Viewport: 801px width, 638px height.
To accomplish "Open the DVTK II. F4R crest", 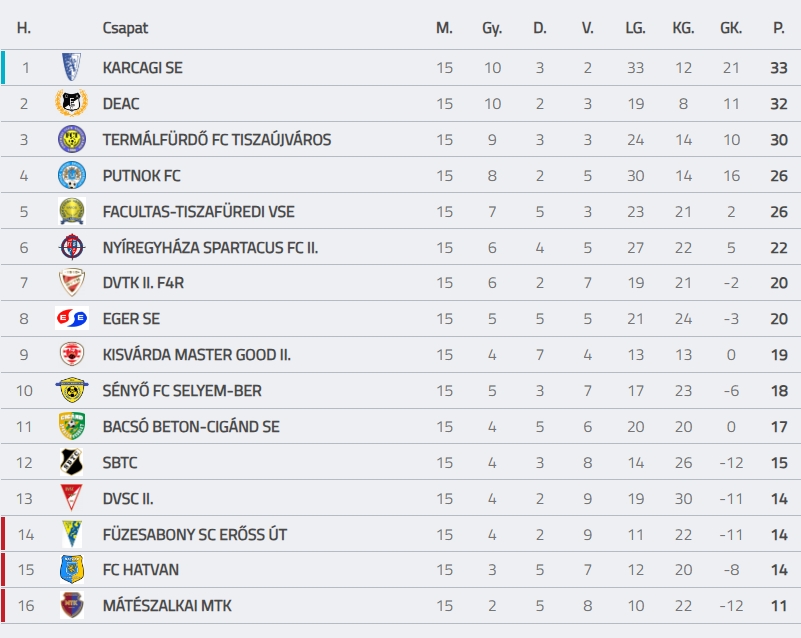I will coord(72,282).
